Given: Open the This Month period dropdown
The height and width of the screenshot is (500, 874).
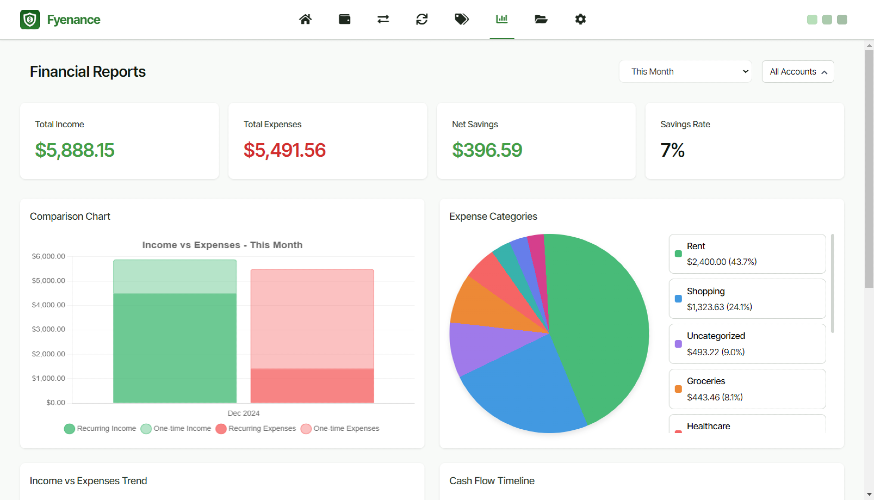Looking at the screenshot, I should pos(686,71).
